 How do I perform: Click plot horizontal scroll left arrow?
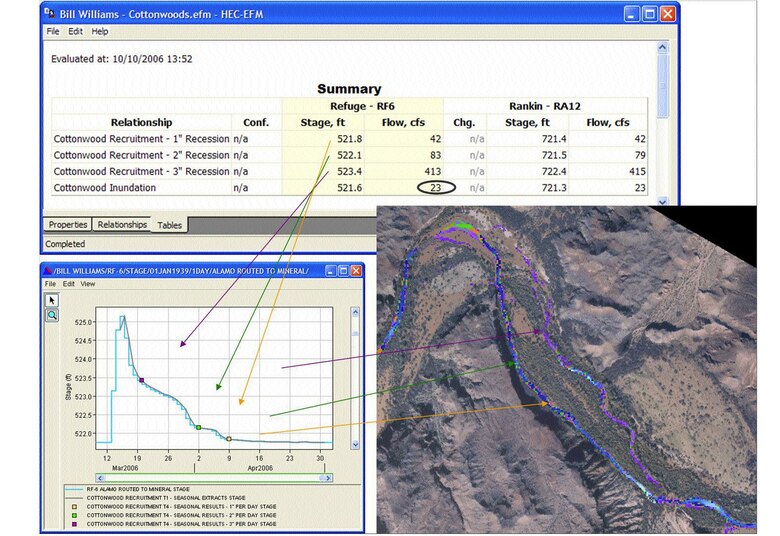coord(100,478)
